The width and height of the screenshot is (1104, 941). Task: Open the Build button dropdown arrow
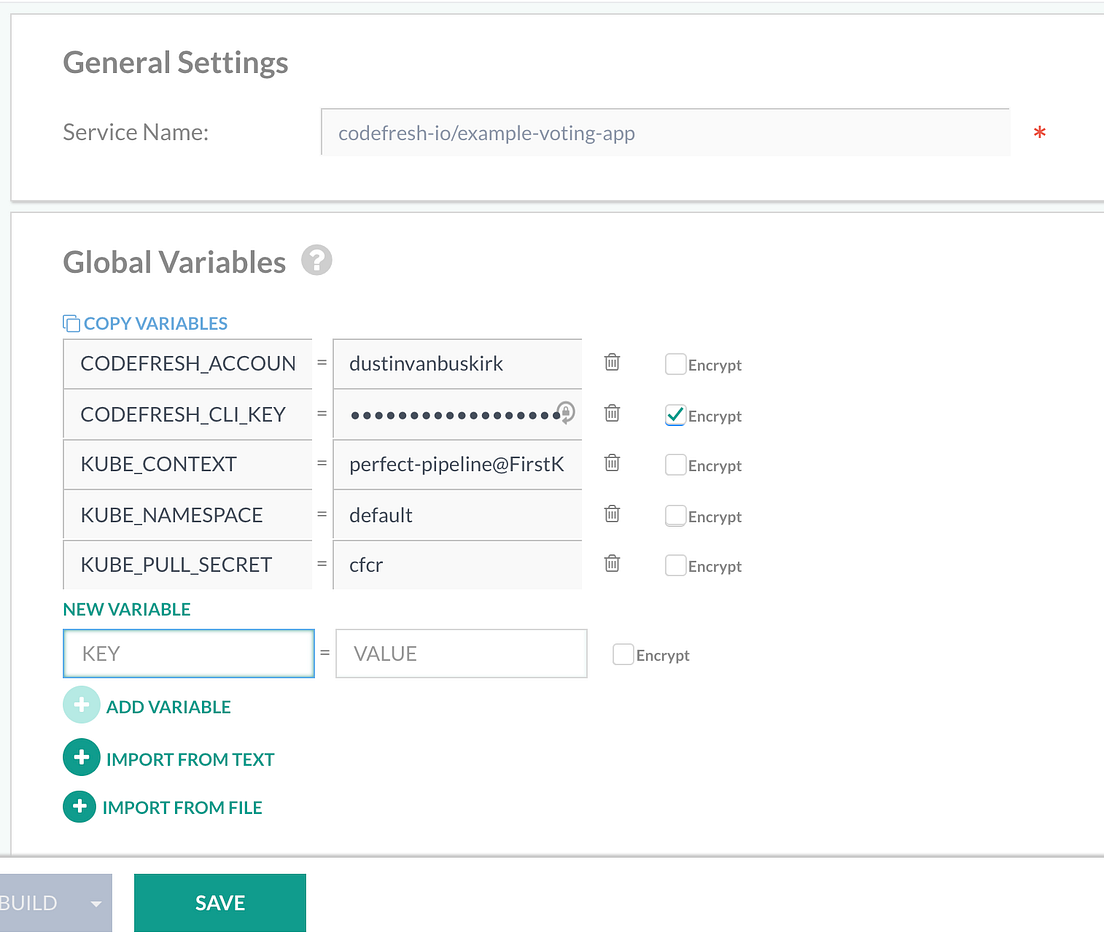96,903
